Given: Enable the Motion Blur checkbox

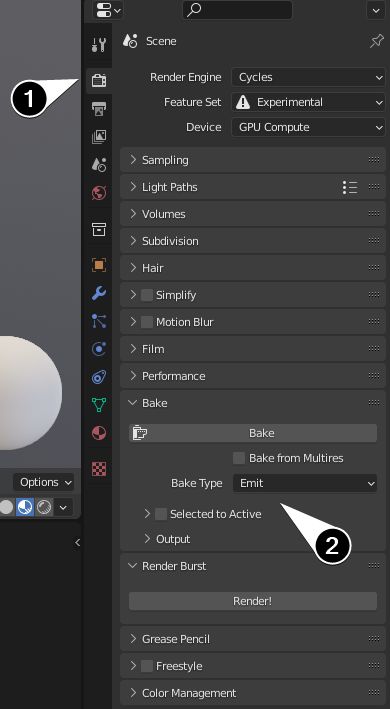Looking at the screenshot, I should tap(147, 322).
